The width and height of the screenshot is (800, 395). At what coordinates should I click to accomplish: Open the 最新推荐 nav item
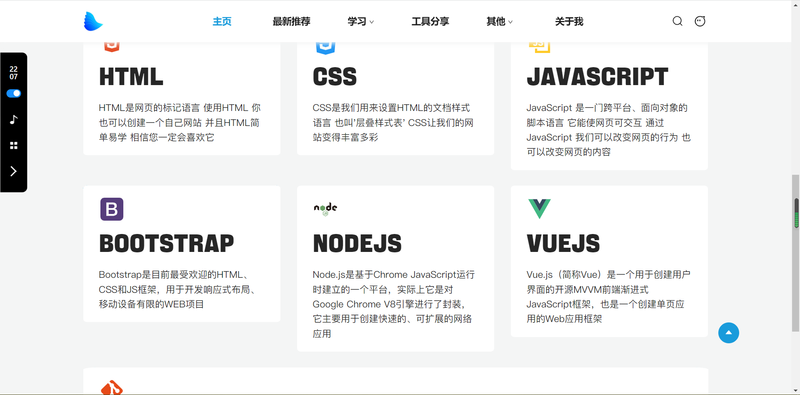pos(291,21)
